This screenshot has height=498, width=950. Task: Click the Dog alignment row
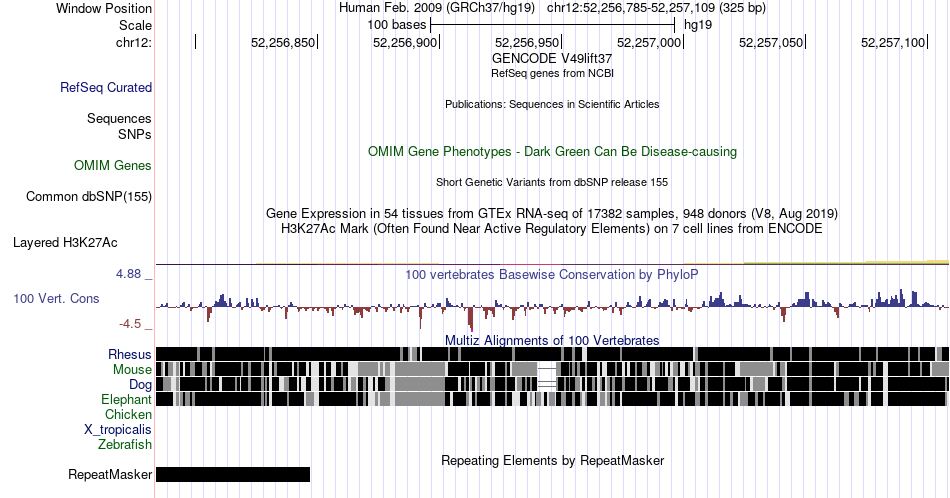pos(552,385)
